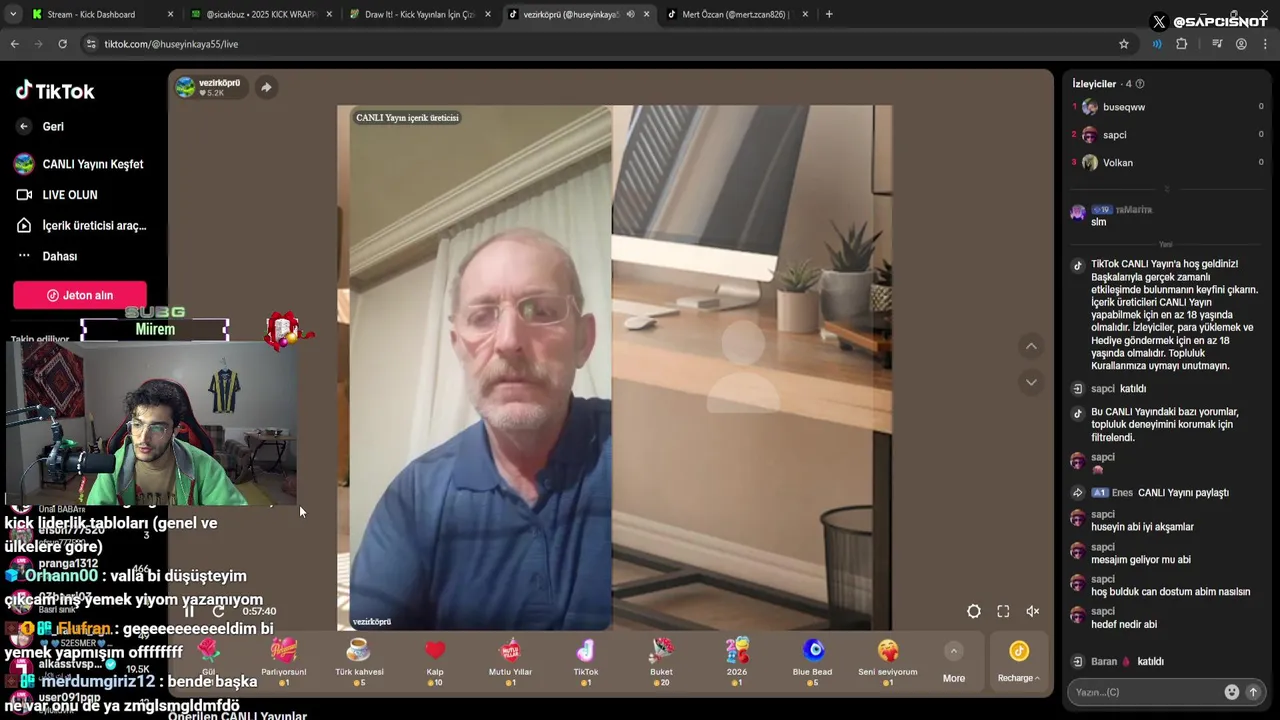The width and height of the screenshot is (1280, 720).
Task: Open the vezirköprü streamer profile badge
Action: click(x=210, y=87)
